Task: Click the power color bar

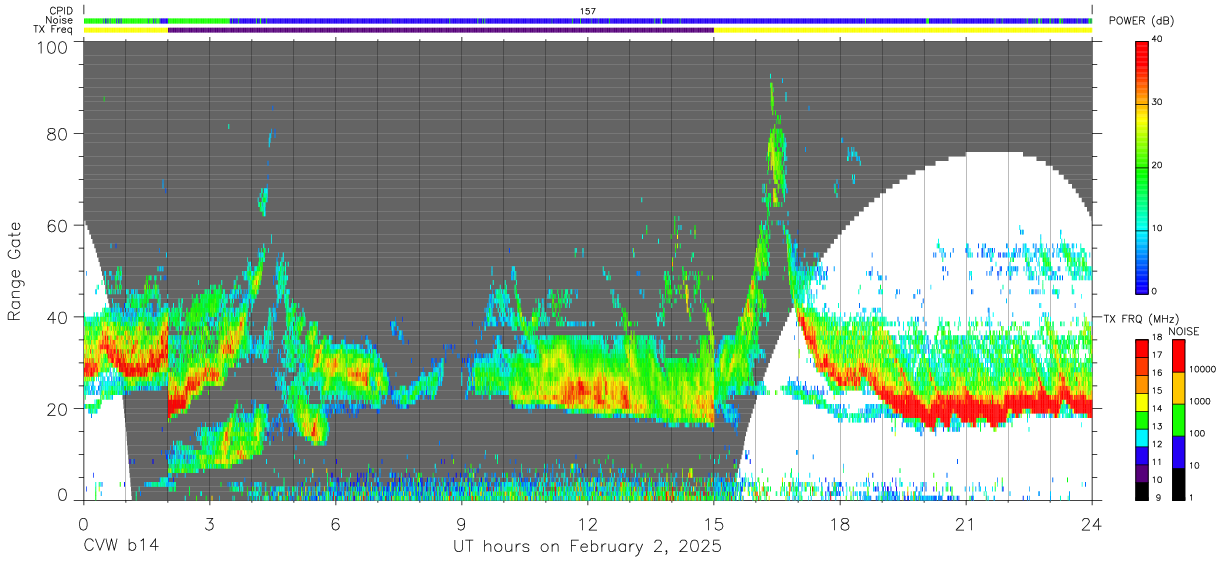Action: 1142,167
